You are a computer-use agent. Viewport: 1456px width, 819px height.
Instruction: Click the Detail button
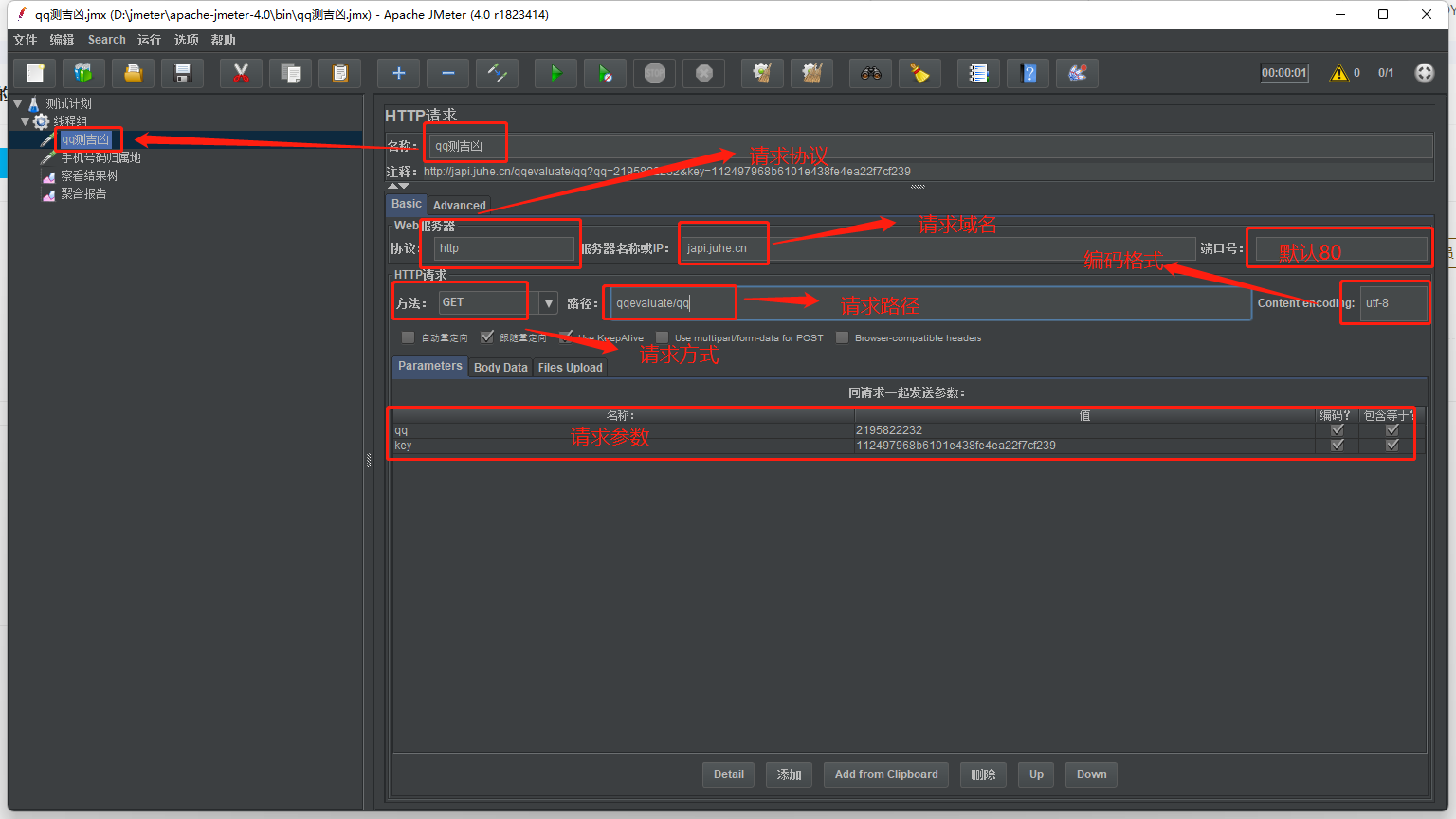click(x=729, y=774)
